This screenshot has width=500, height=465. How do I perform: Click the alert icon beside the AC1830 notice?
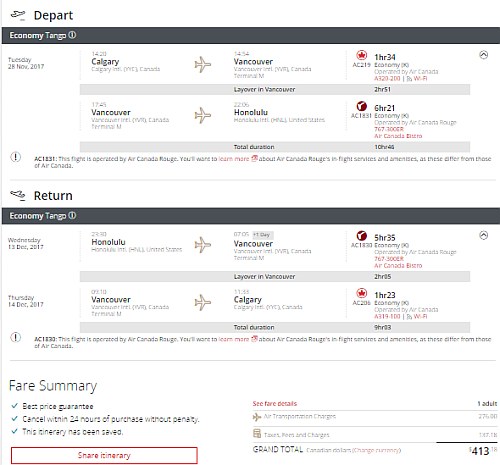pyautogui.click(x=16, y=337)
